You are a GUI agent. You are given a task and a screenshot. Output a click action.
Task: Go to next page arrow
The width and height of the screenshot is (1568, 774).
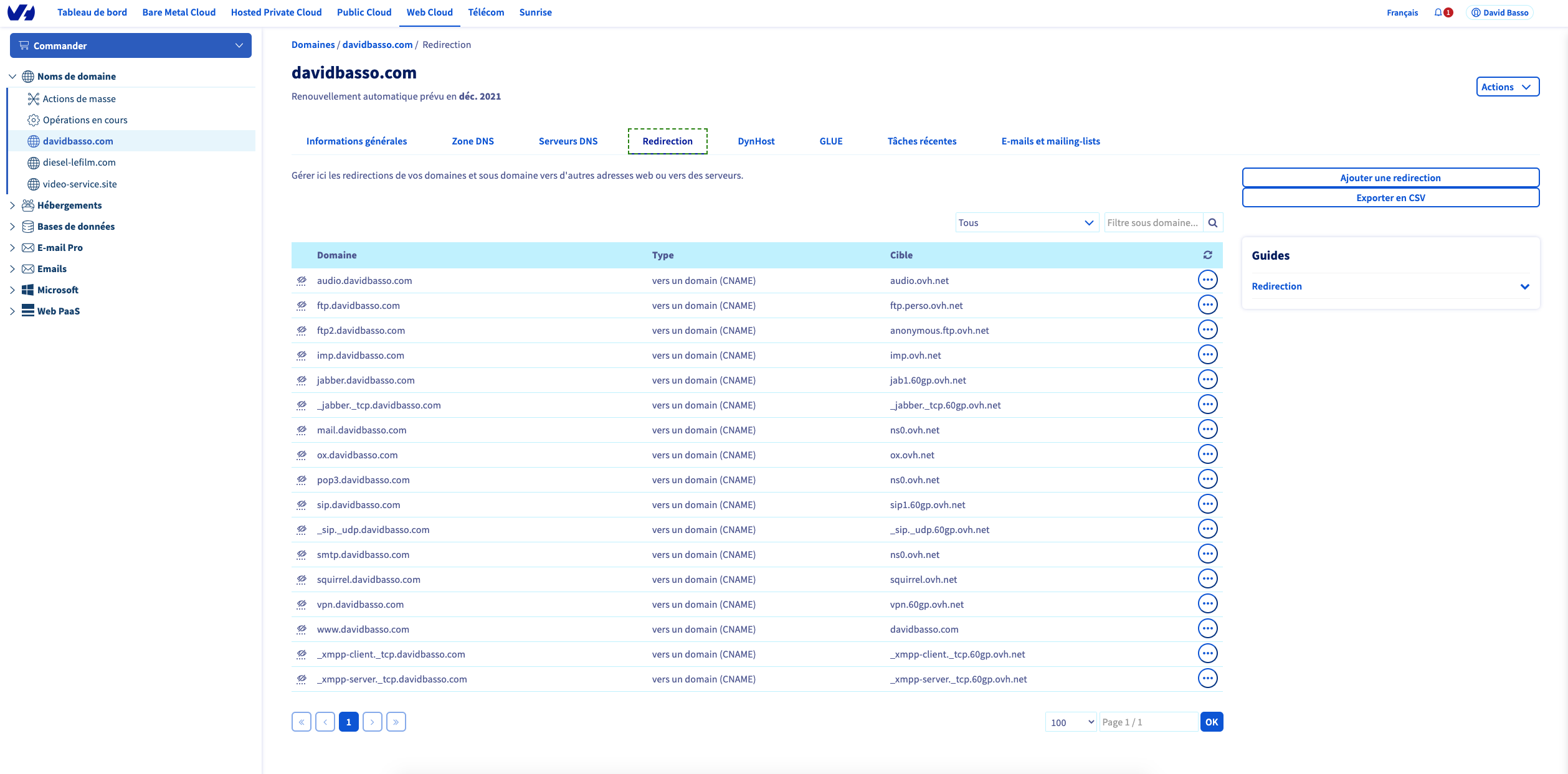373,722
